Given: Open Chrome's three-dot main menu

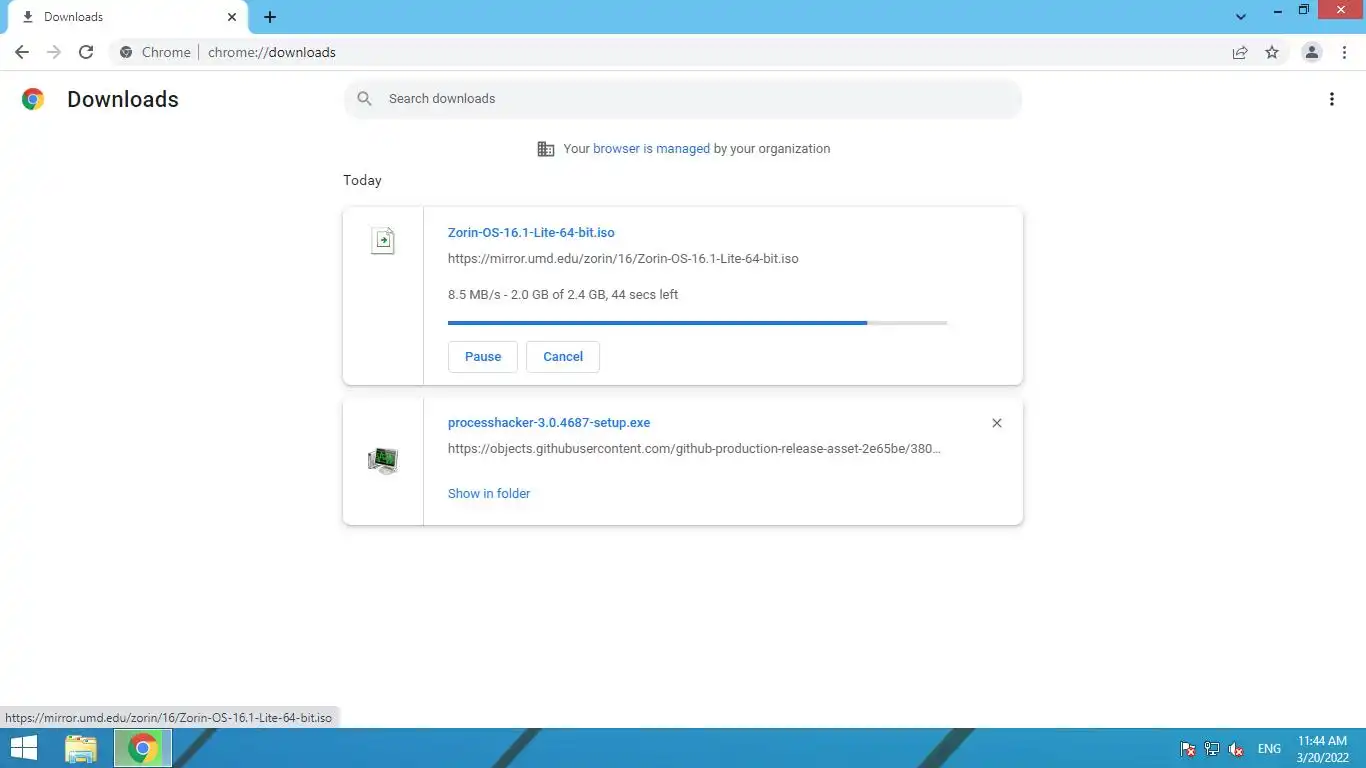Looking at the screenshot, I should pos(1344,52).
